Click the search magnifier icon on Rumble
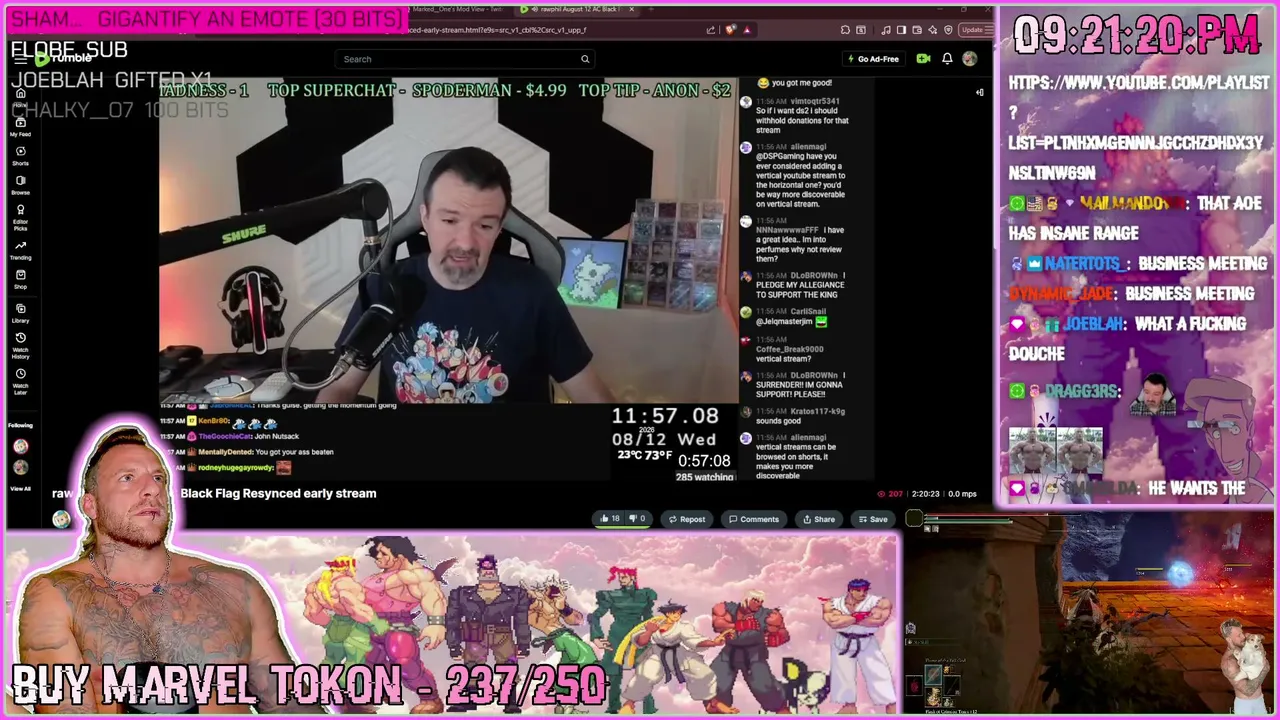Viewport: 1280px width, 720px height. pyautogui.click(x=585, y=59)
